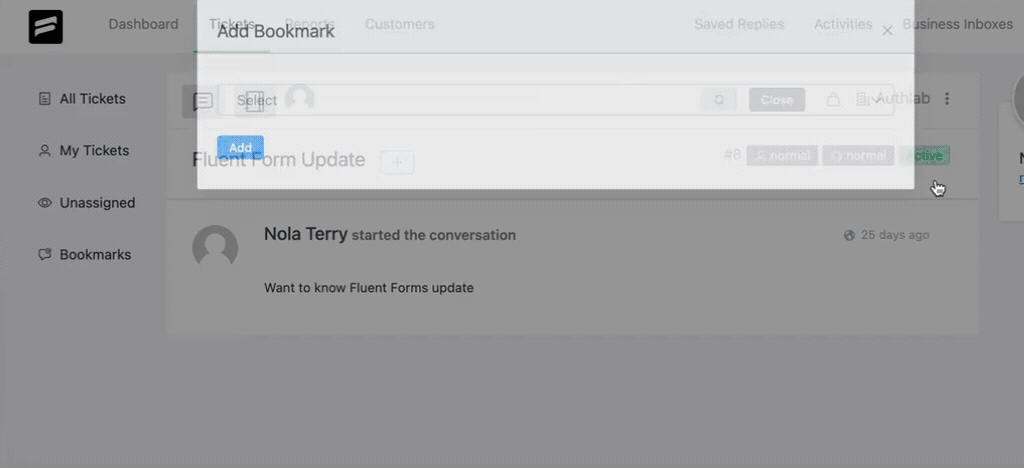Click the conversation chat bubble icon
This screenshot has width=1024, height=468.
(x=203, y=101)
